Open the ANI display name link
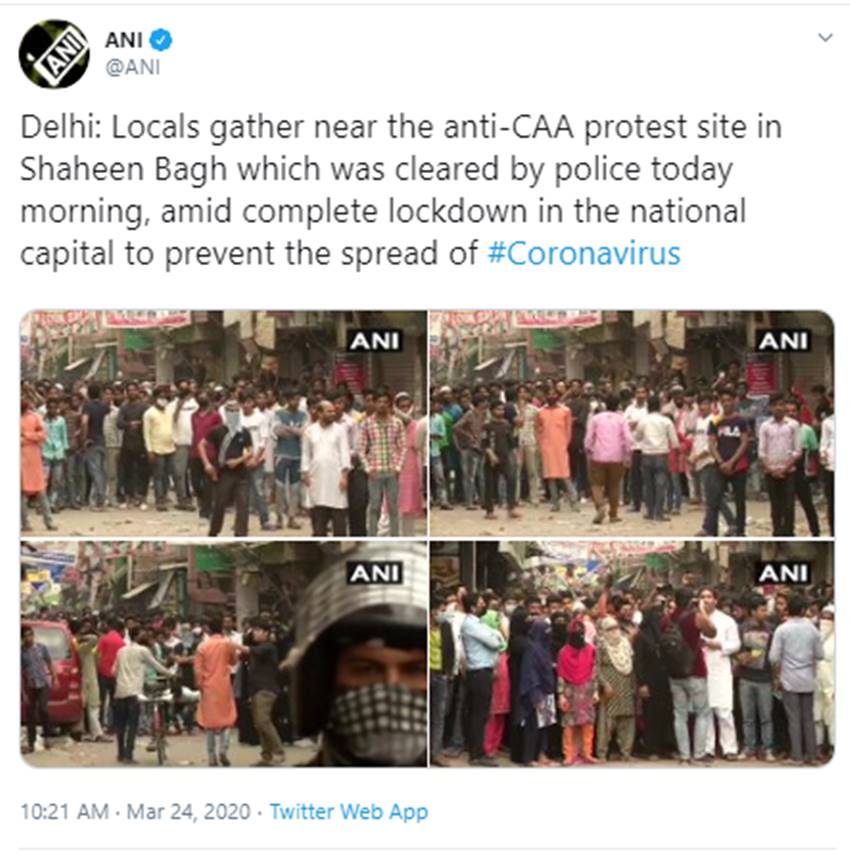The height and width of the screenshot is (856, 850). click(x=124, y=40)
